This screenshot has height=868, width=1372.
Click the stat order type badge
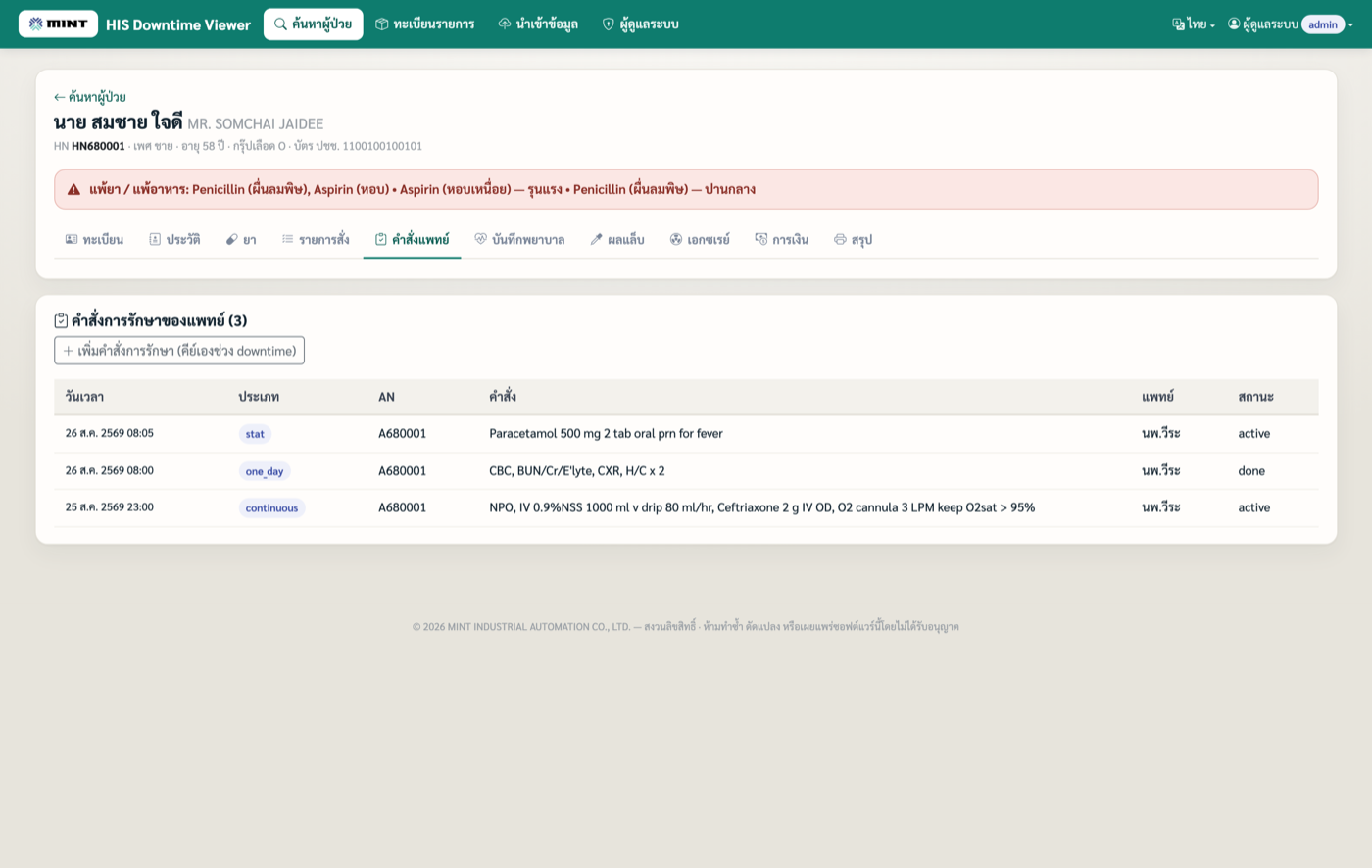click(x=255, y=434)
